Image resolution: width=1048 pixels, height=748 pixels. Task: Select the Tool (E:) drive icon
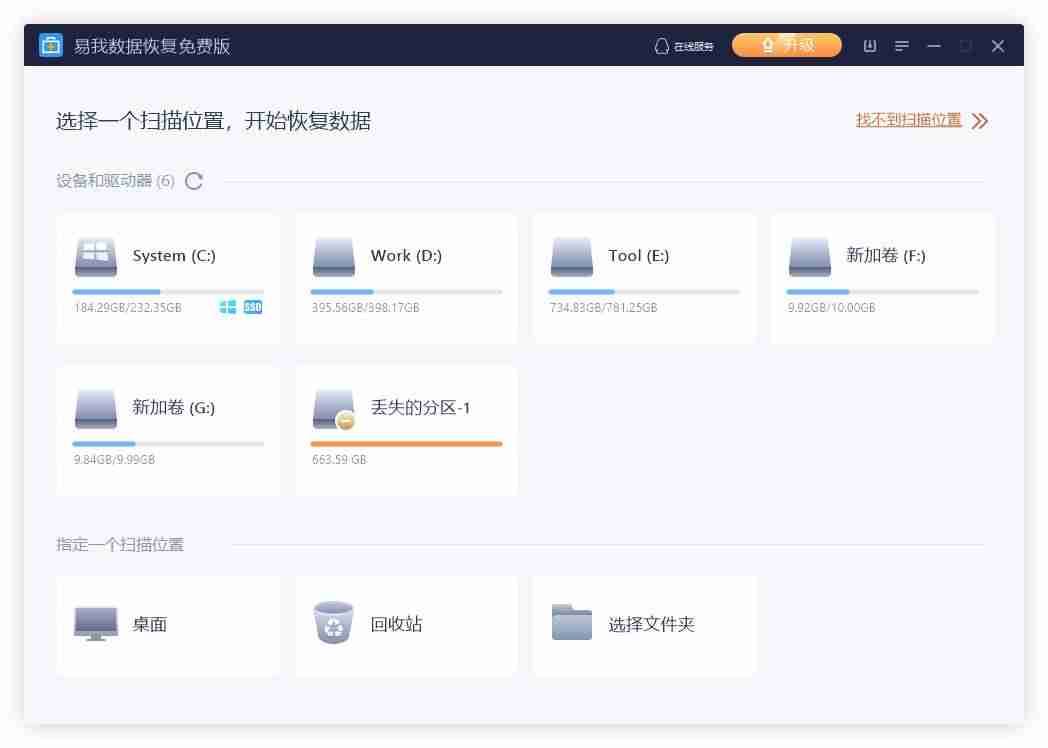pyautogui.click(x=571, y=257)
